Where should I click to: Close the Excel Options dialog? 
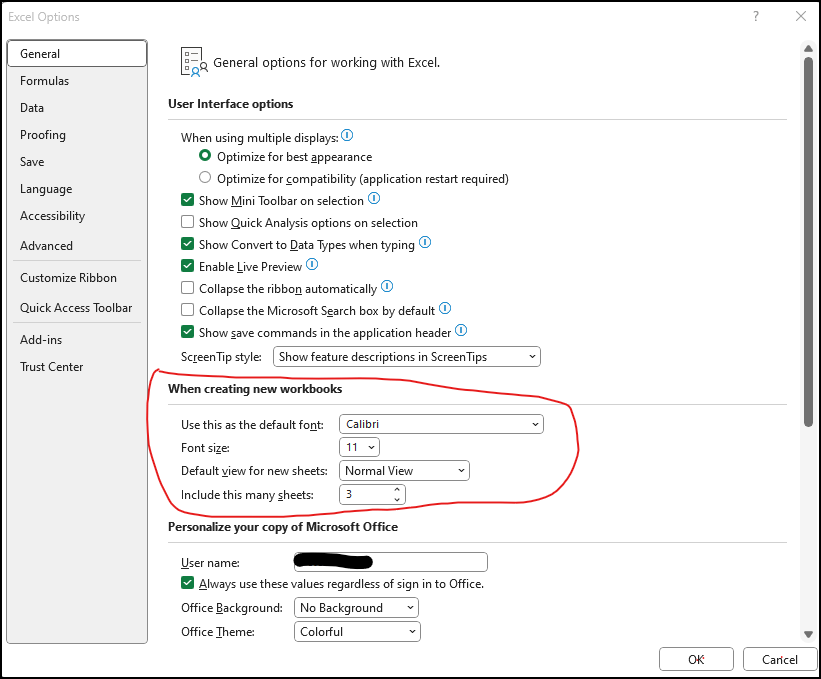click(x=801, y=16)
